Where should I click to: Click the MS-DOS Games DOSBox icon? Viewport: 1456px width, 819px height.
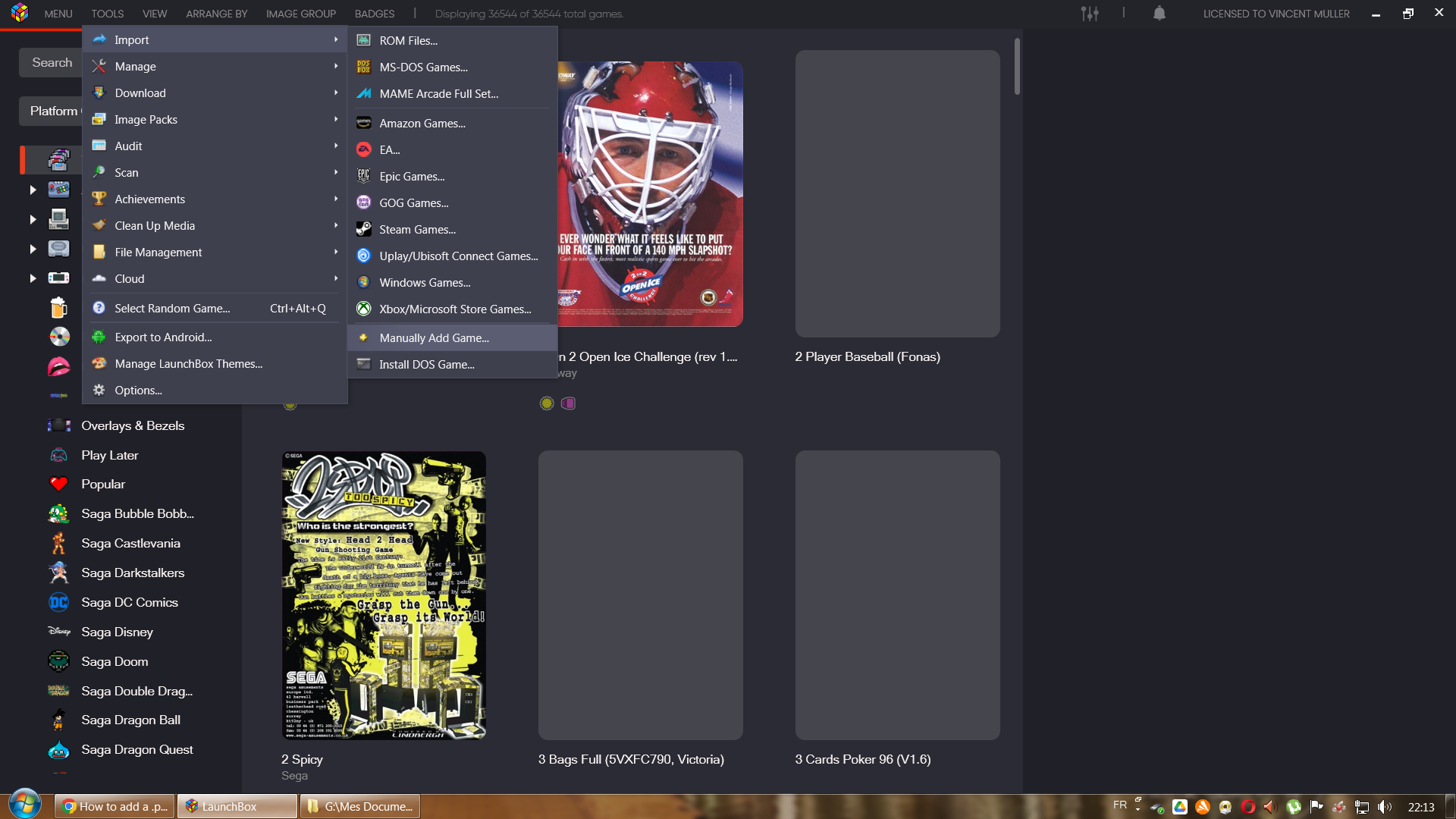coord(364,67)
